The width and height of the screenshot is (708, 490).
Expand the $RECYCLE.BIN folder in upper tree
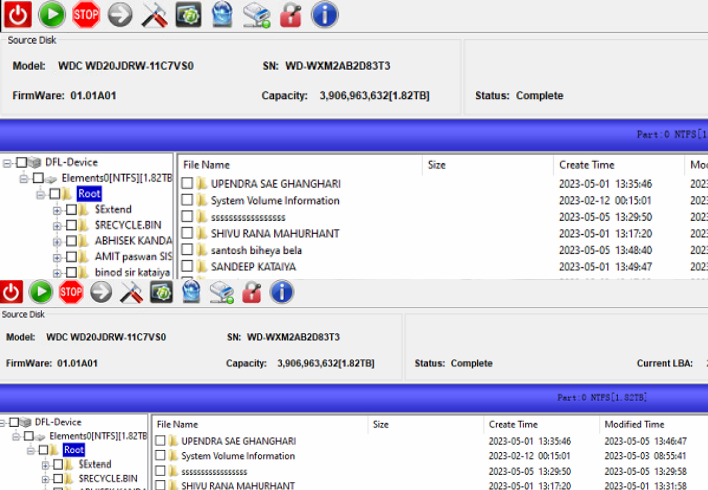pos(57,226)
